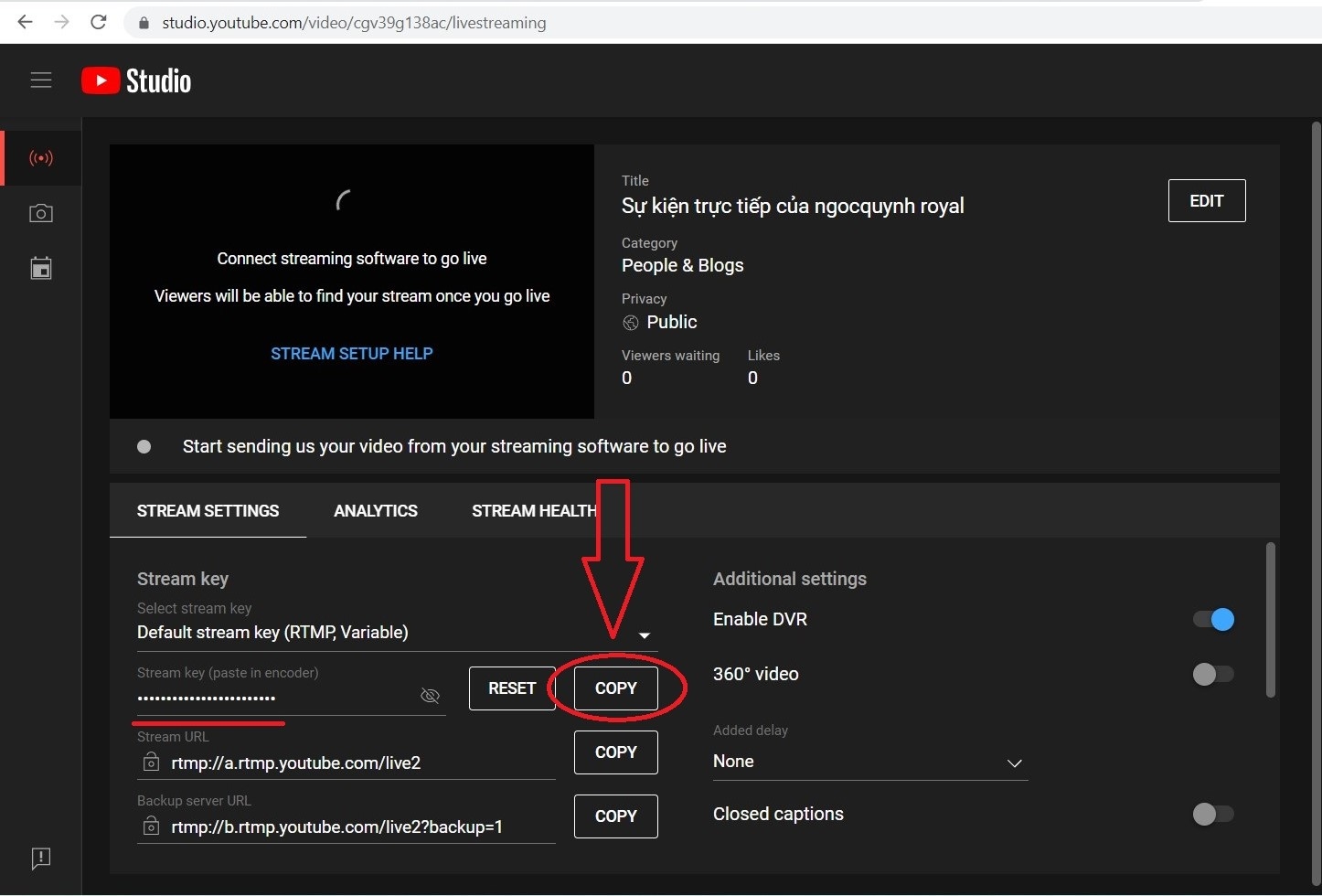Viewport: 1322px width, 896px height.
Task: Open the Manage calendar icon in sidebar
Action: [41, 269]
